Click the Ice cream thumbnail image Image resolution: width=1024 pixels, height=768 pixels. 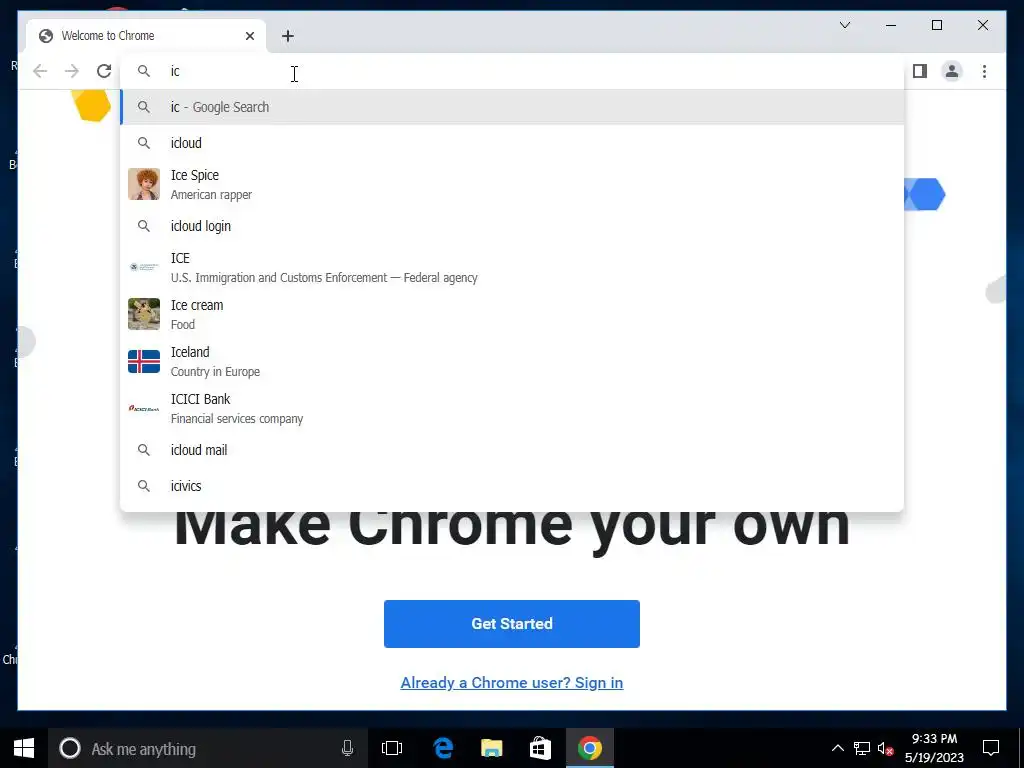tap(144, 314)
